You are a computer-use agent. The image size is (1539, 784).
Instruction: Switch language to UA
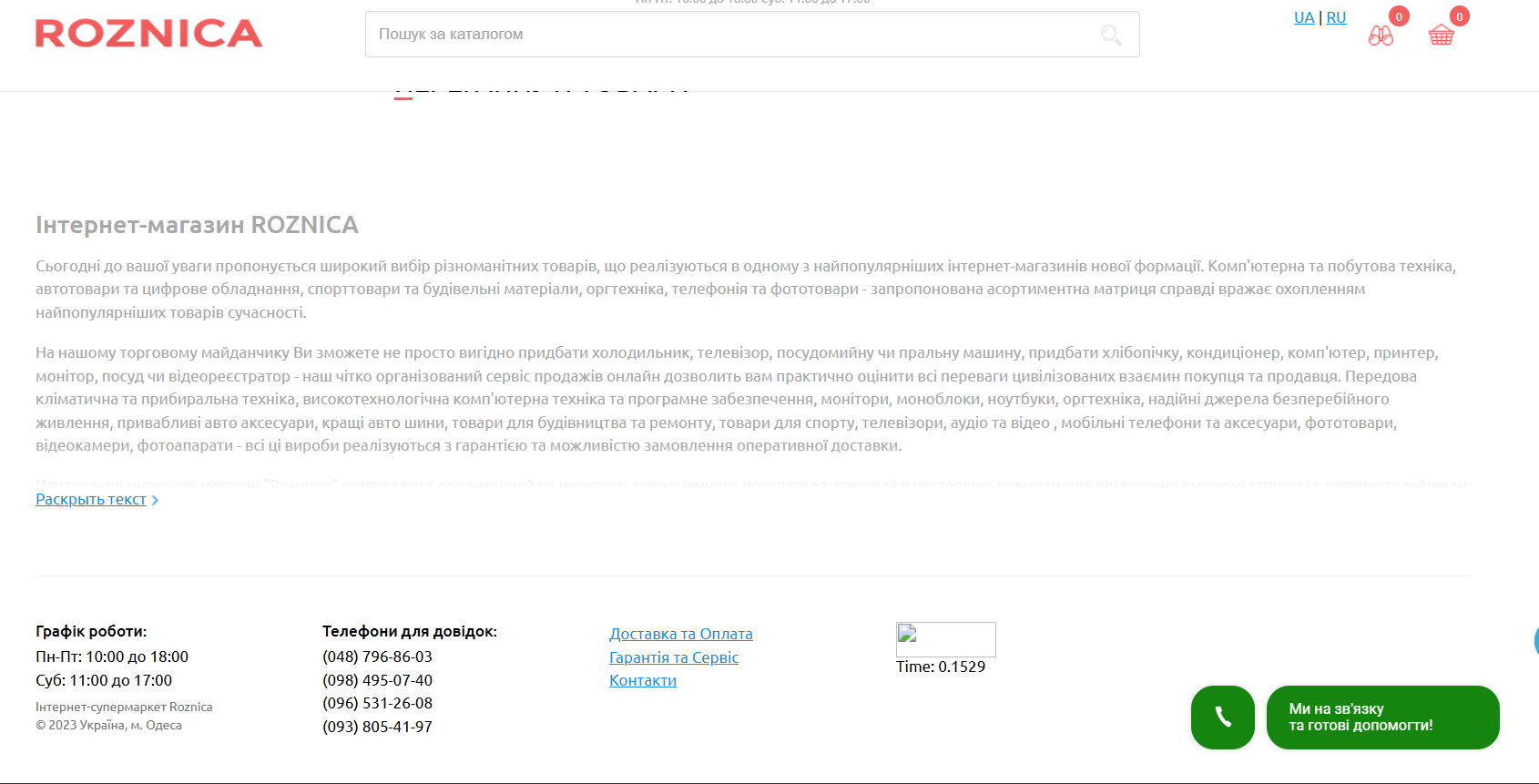click(x=1303, y=17)
